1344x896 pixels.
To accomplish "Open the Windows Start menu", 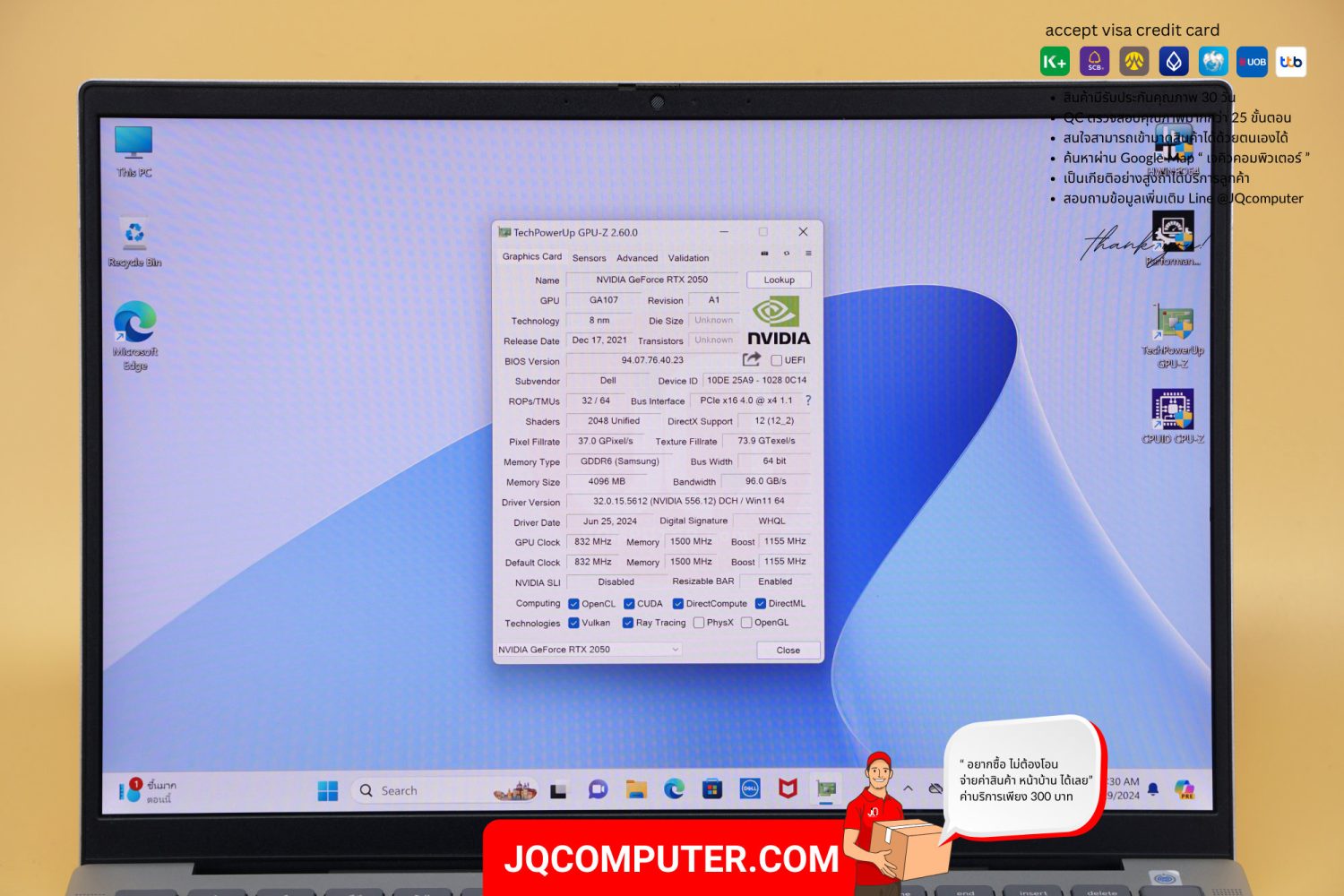I will [x=328, y=790].
